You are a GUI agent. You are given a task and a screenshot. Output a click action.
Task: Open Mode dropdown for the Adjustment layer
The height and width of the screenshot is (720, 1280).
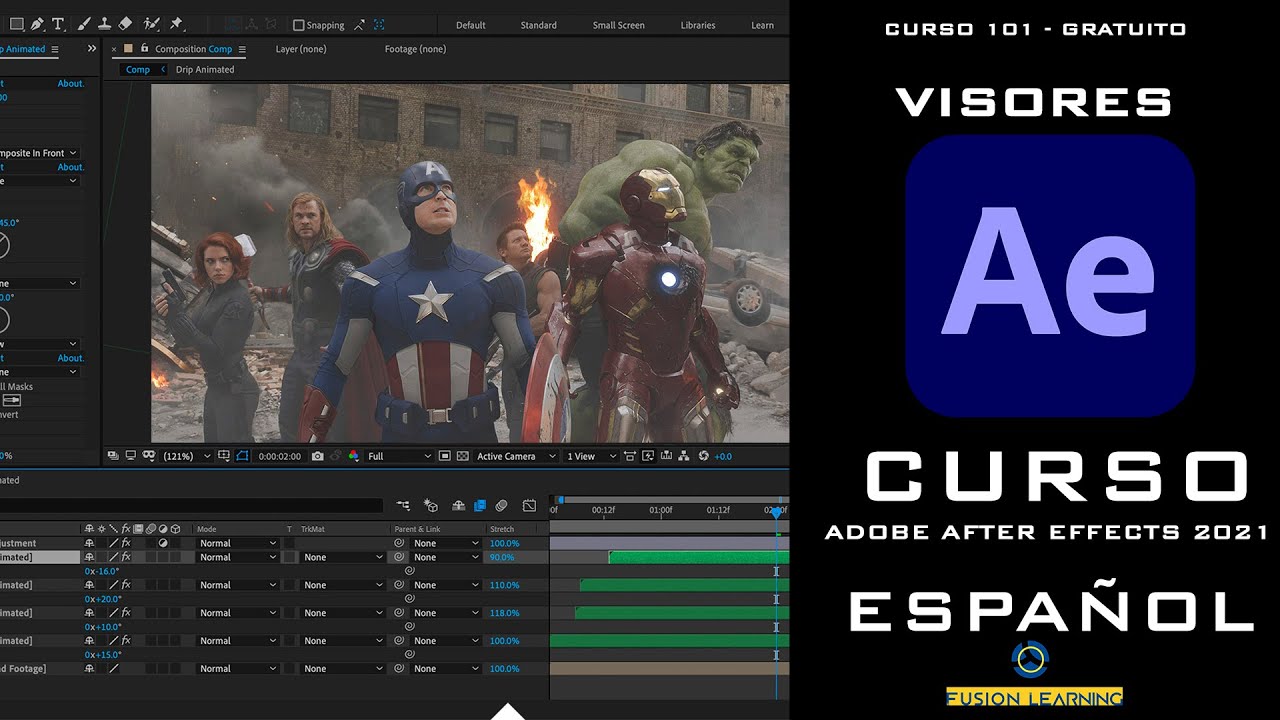point(238,543)
